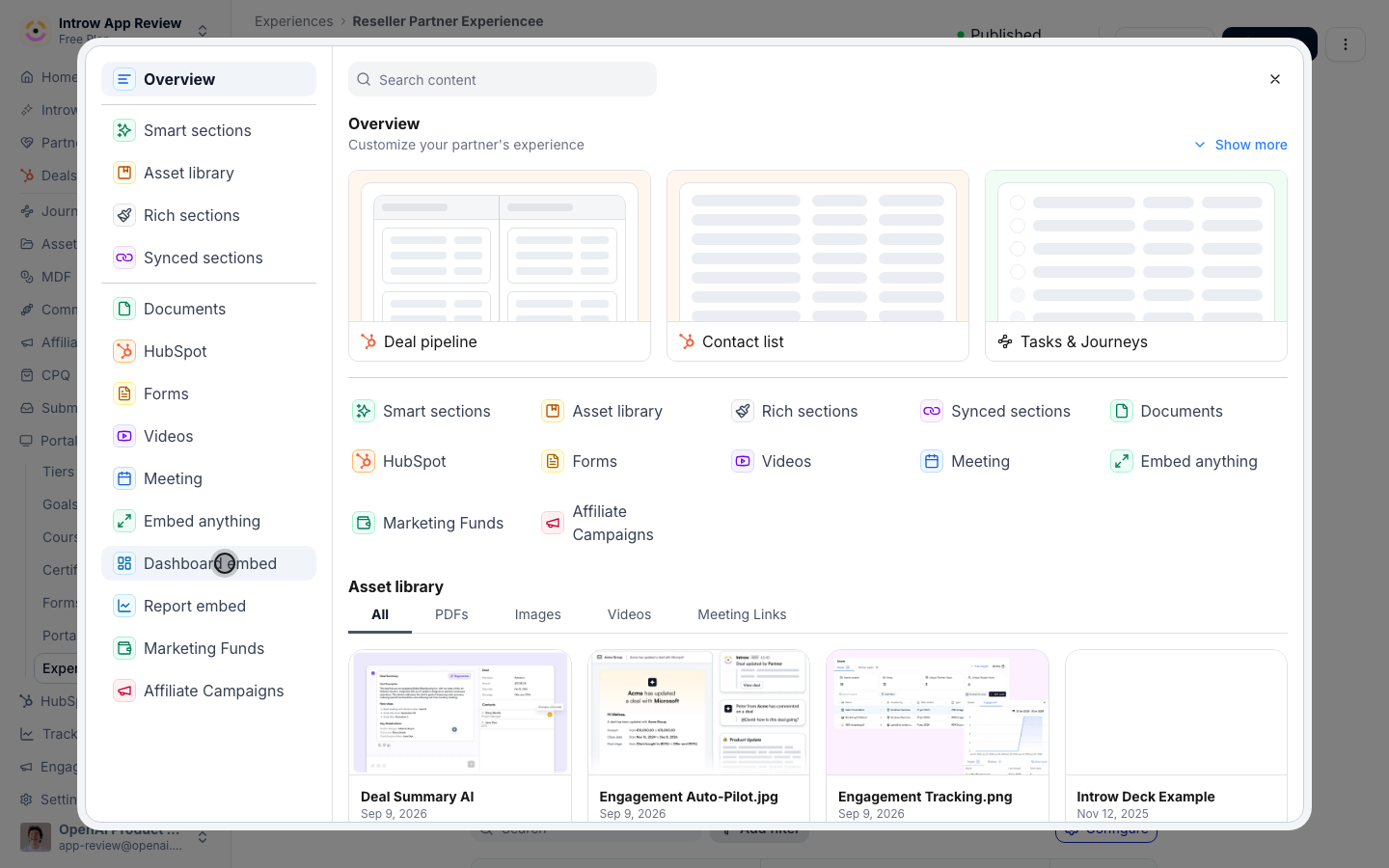This screenshot has height=868, width=1389.
Task: Click the Meeting calendar icon in the sidebar
Action: coord(124,478)
